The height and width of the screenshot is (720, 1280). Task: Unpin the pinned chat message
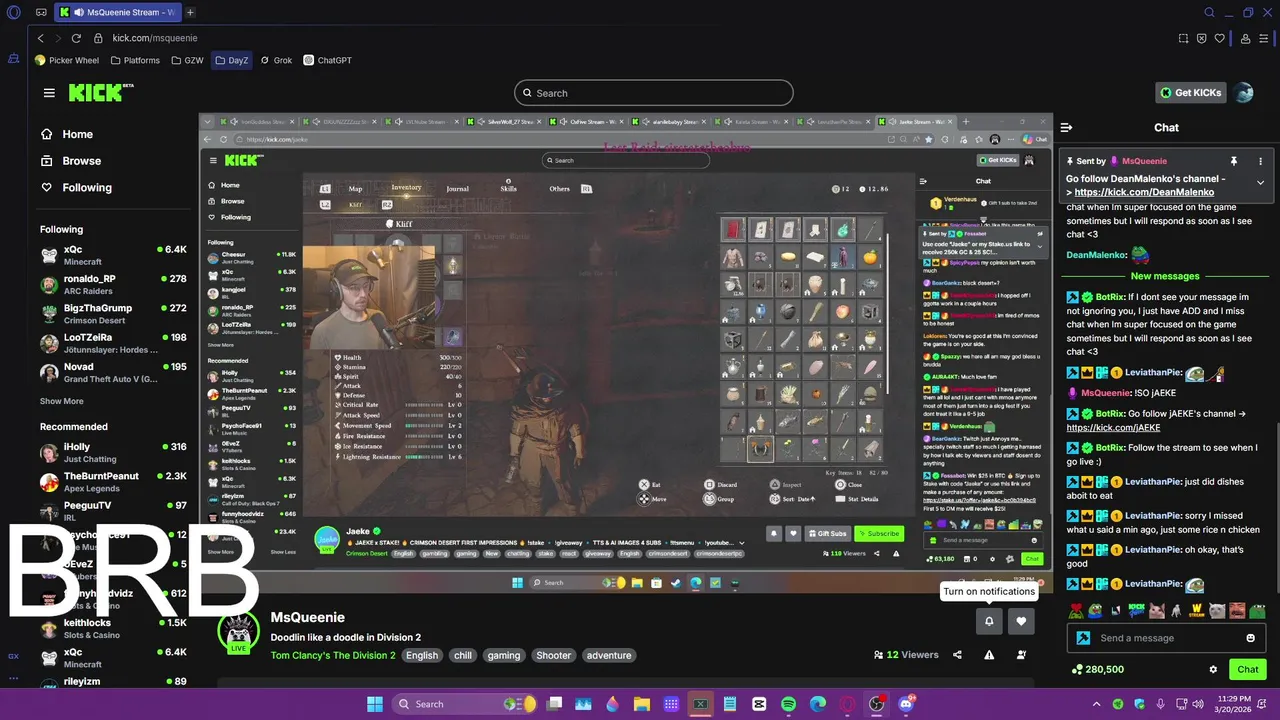point(1233,161)
